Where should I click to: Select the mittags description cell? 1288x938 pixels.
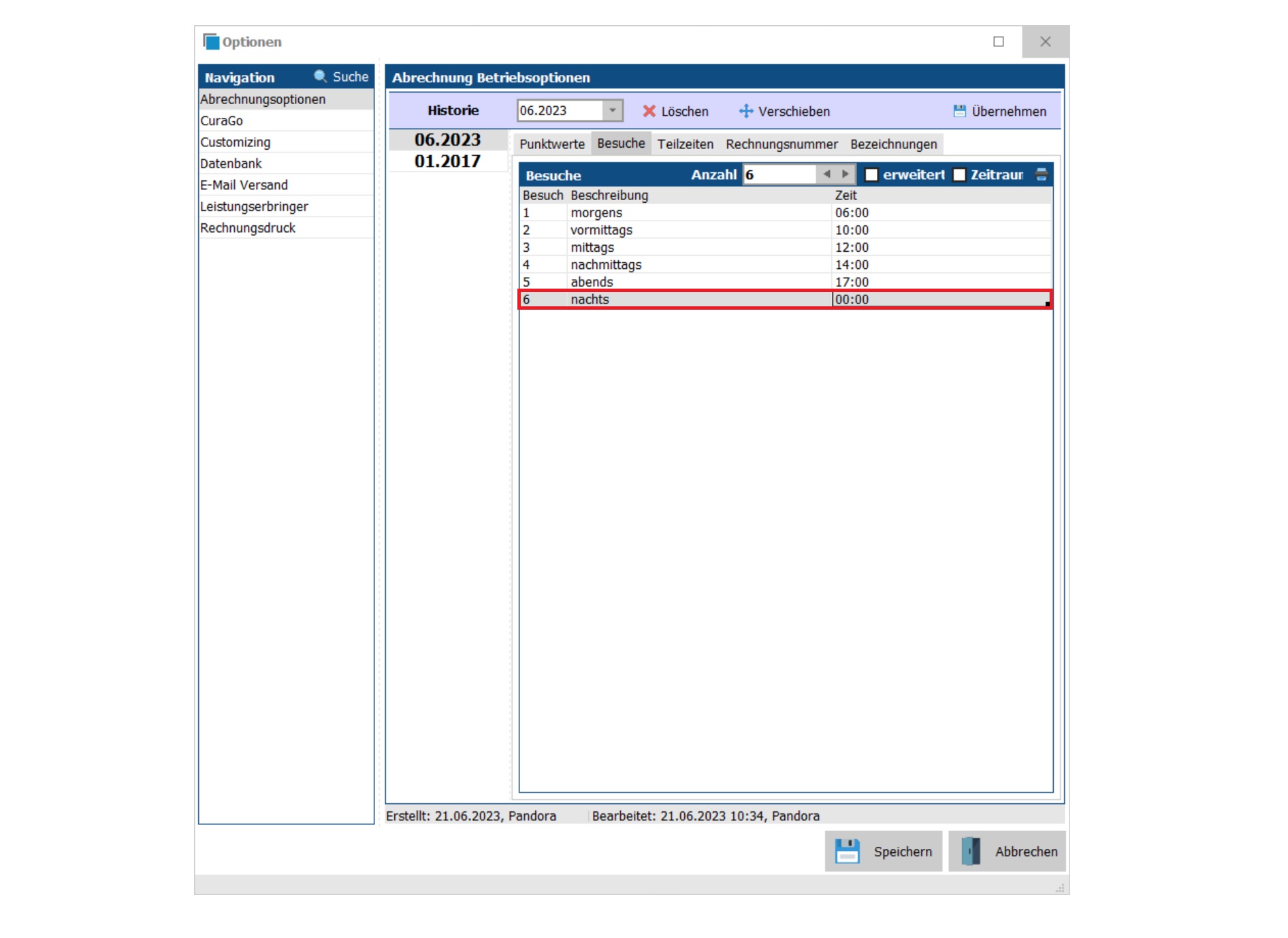[x=700, y=247]
